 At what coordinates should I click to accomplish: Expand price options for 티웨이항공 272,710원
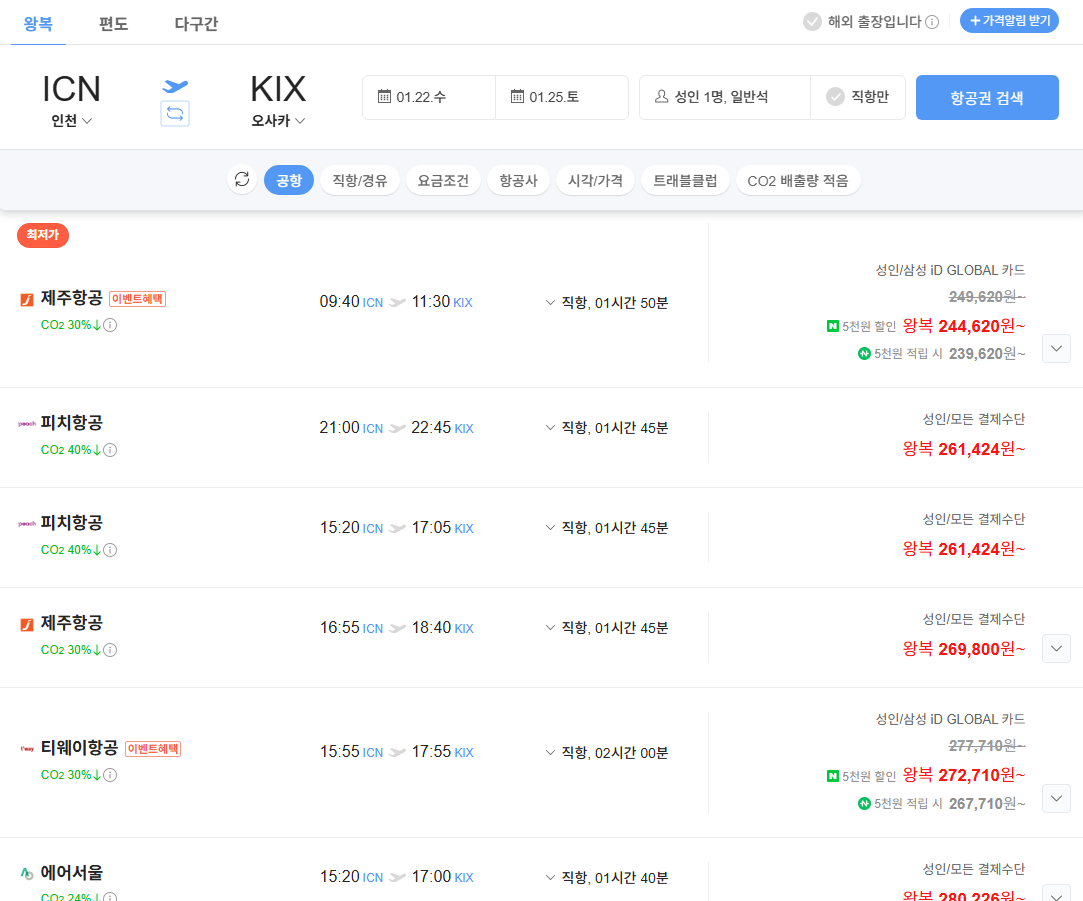[x=1056, y=798]
